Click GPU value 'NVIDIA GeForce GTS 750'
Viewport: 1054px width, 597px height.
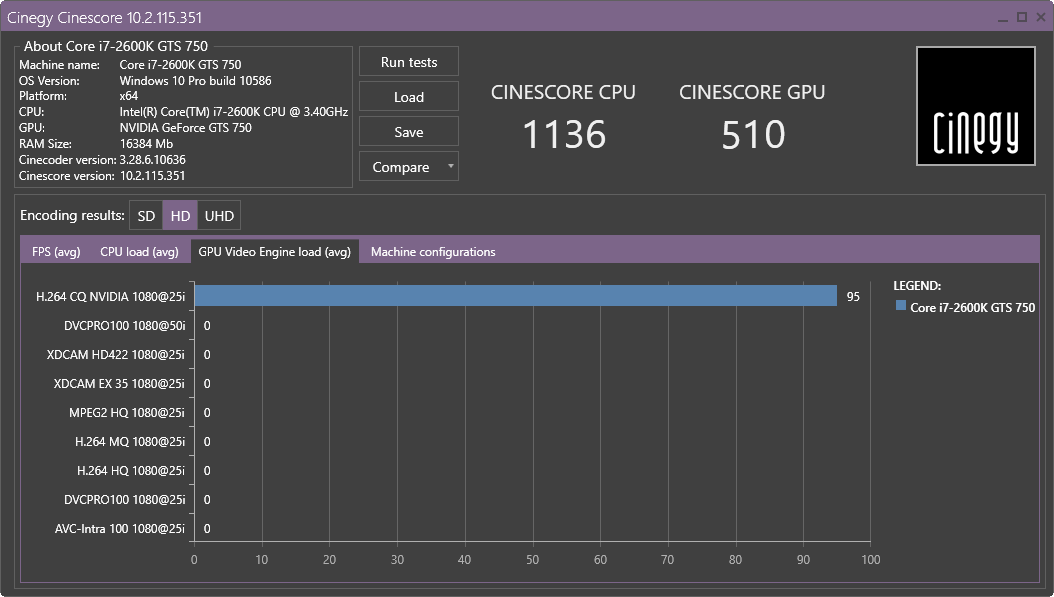[186, 128]
